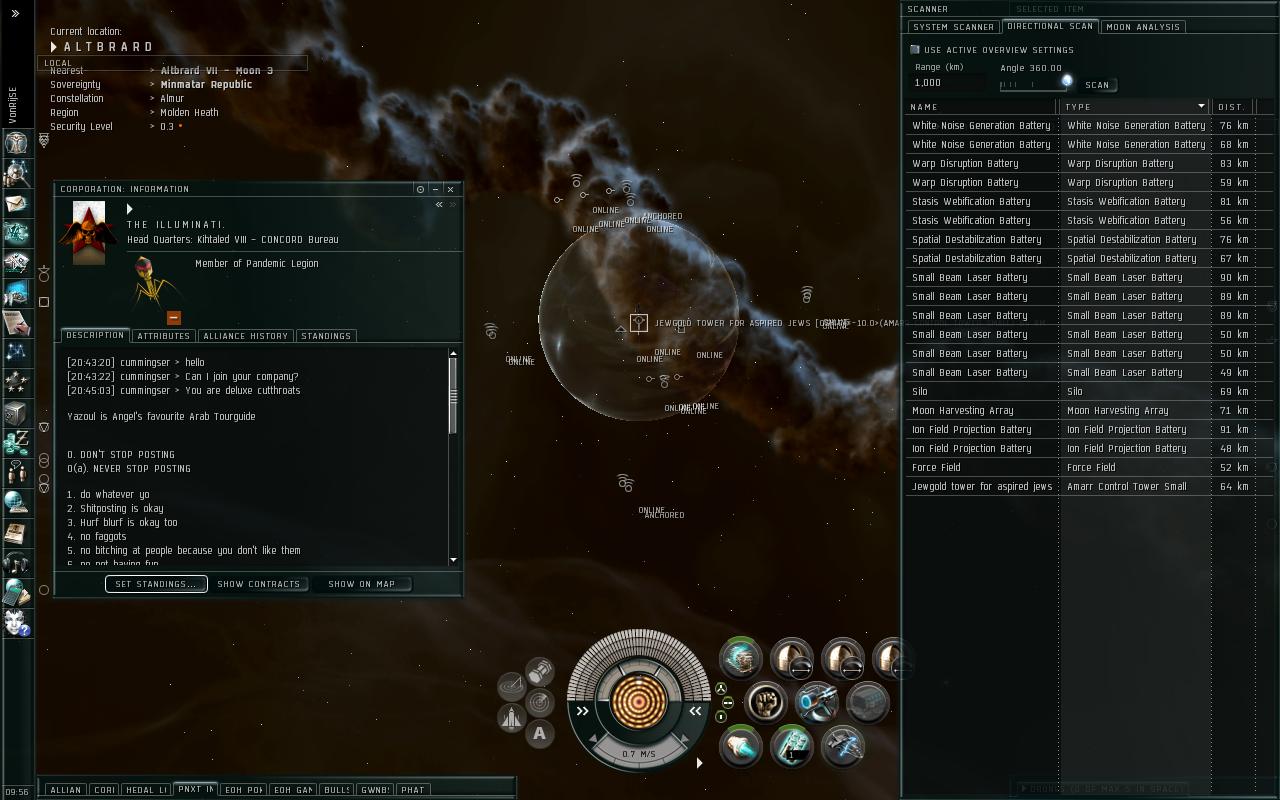
Task: Select the HEDAL LI chat tab
Action: pos(146,790)
